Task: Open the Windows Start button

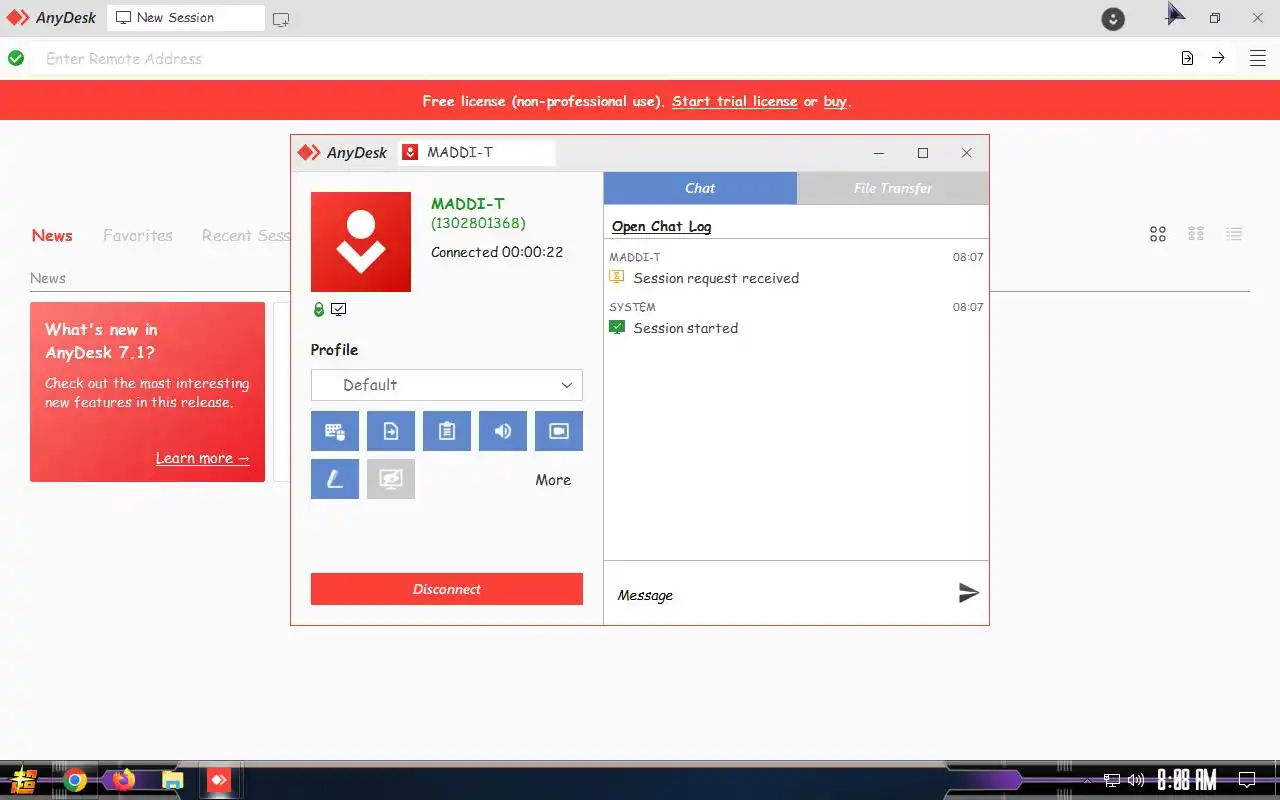Action: [25, 780]
